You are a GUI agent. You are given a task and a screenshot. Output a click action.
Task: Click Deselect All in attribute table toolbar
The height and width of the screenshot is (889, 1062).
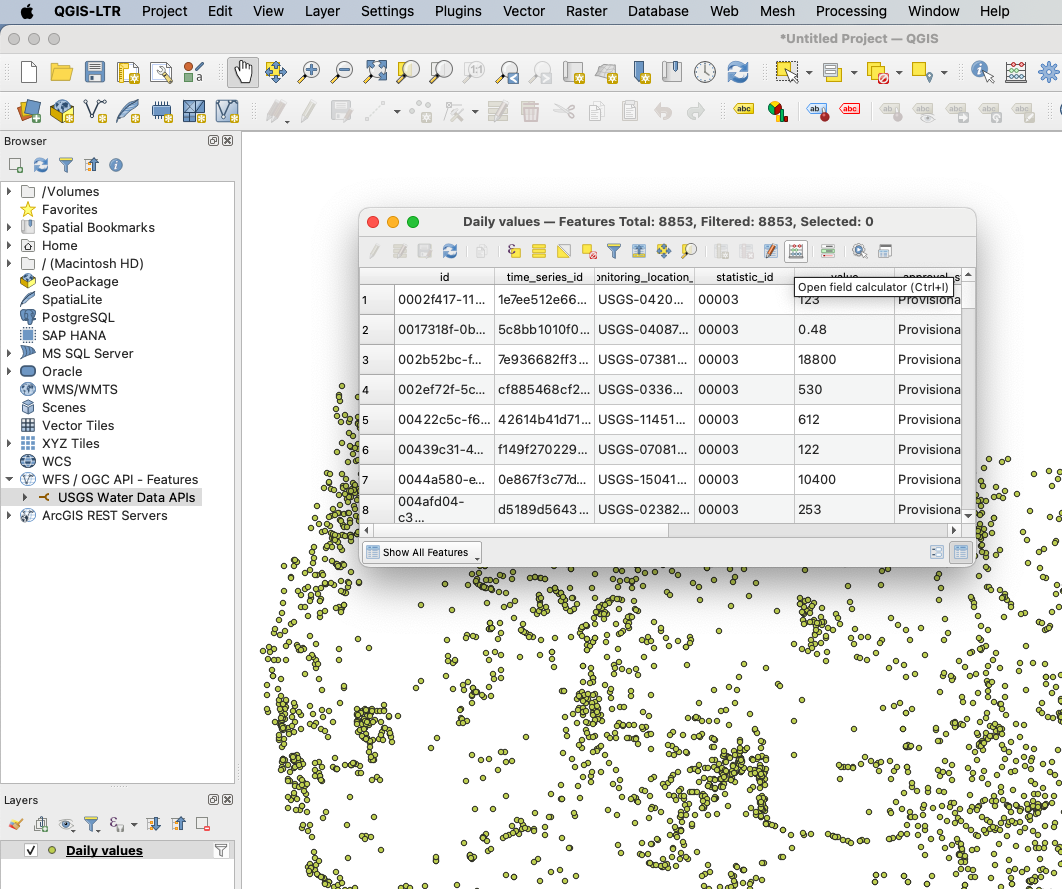589,251
